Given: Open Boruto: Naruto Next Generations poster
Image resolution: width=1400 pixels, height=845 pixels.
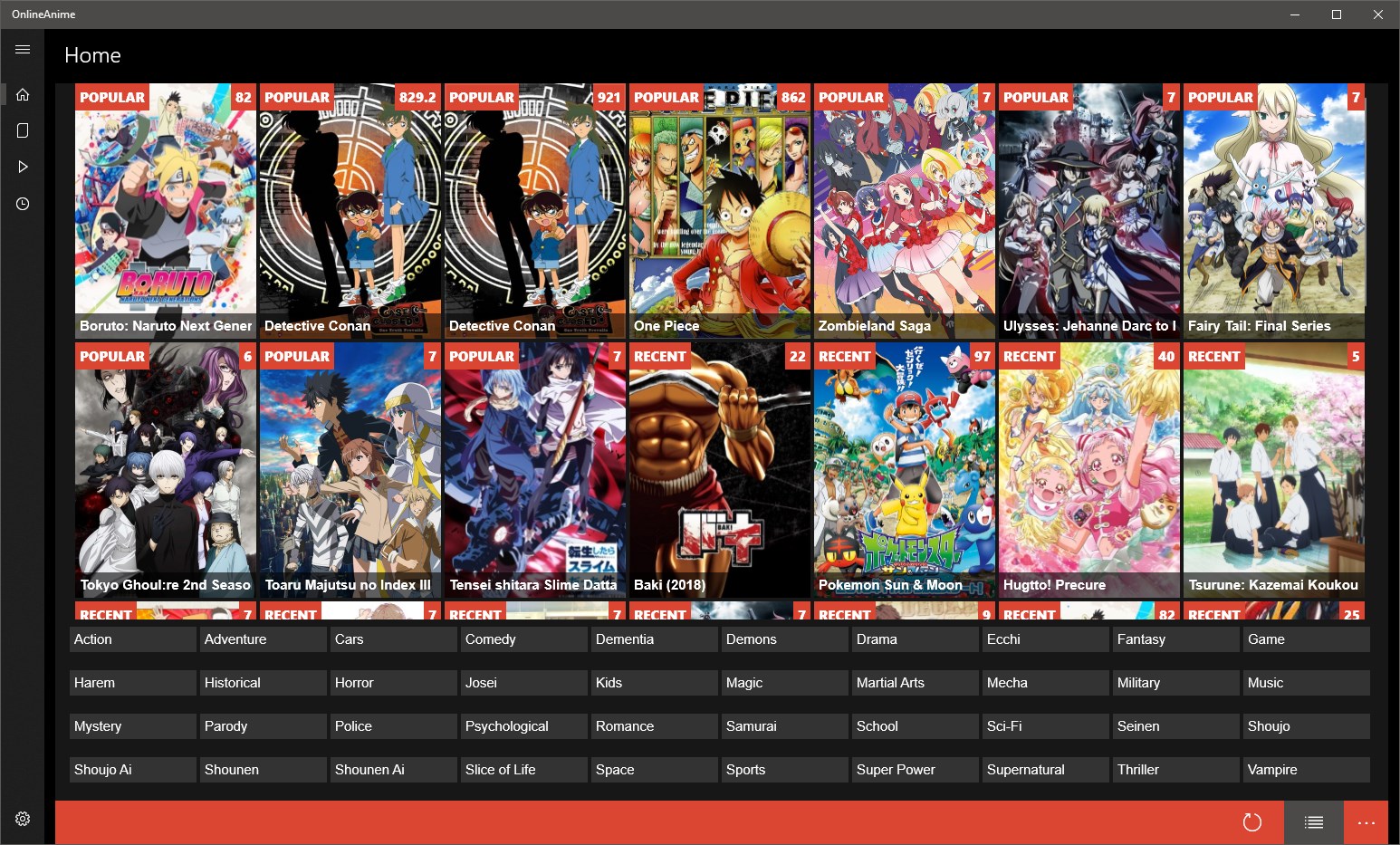Looking at the screenshot, I should pyautogui.click(x=166, y=211).
